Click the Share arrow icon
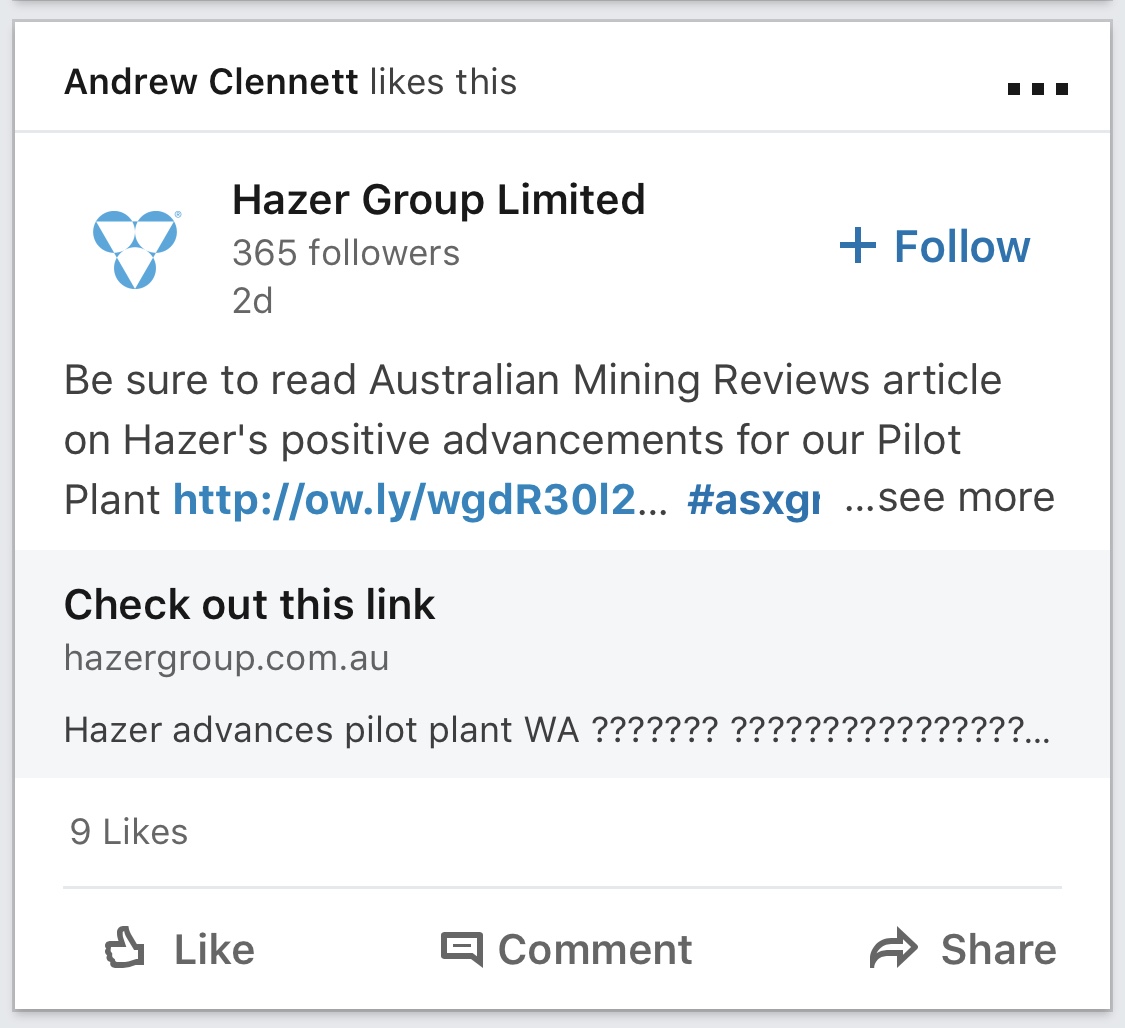This screenshot has height=1028, width=1125. coord(893,948)
